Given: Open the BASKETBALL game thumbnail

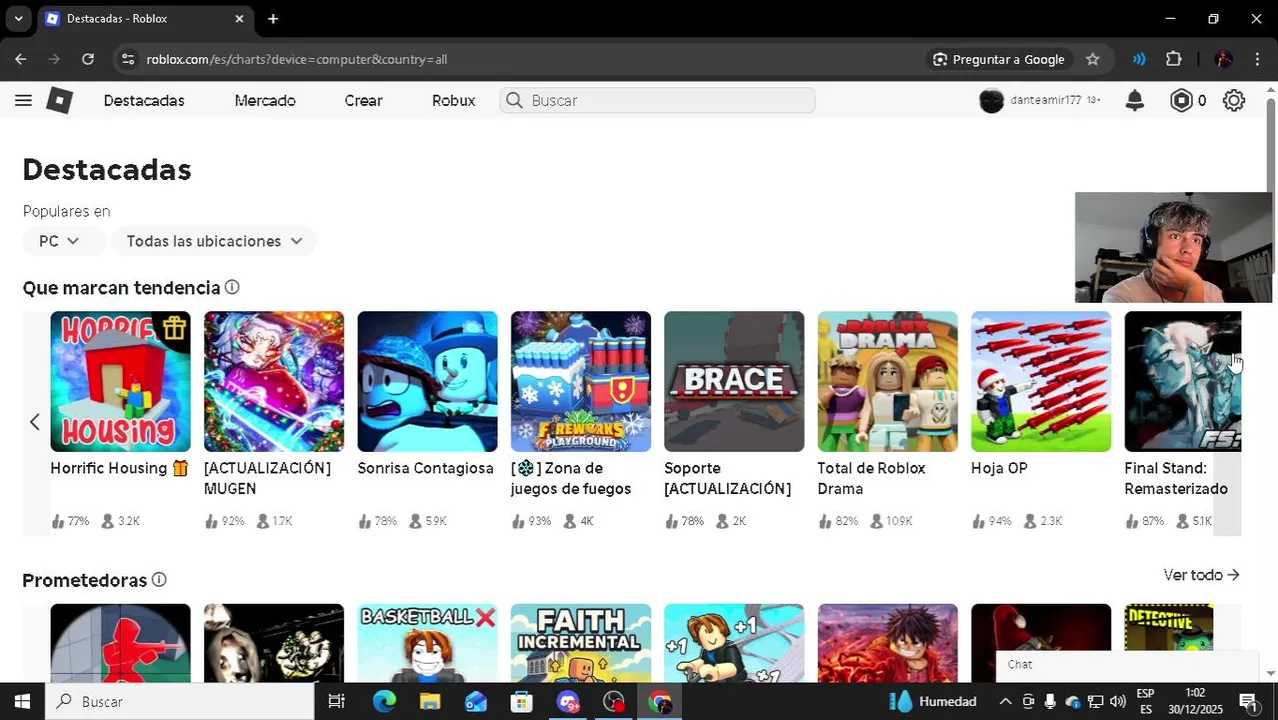Looking at the screenshot, I should (427, 643).
